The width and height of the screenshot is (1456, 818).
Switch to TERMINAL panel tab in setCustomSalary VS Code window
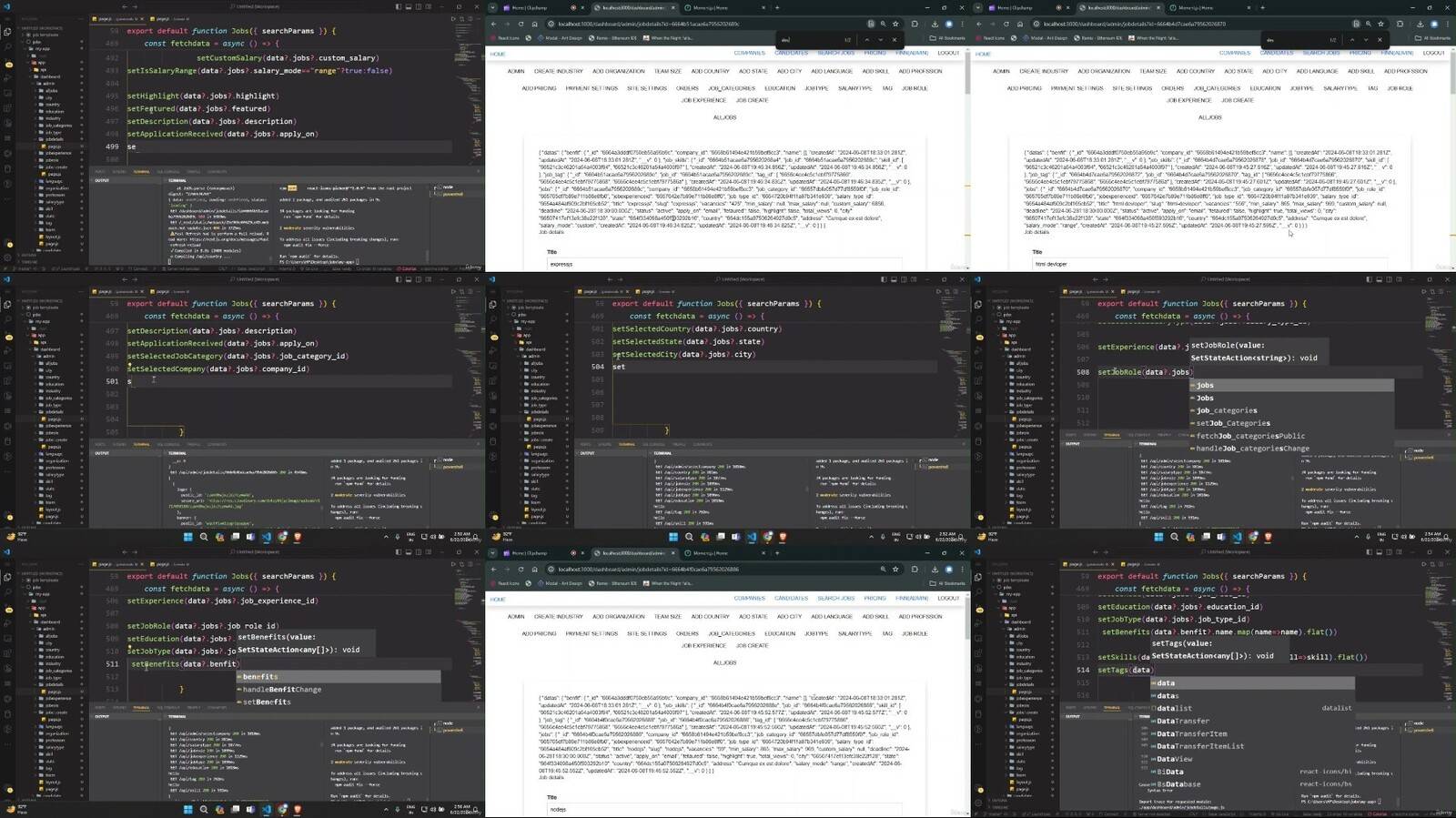pos(141,171)
